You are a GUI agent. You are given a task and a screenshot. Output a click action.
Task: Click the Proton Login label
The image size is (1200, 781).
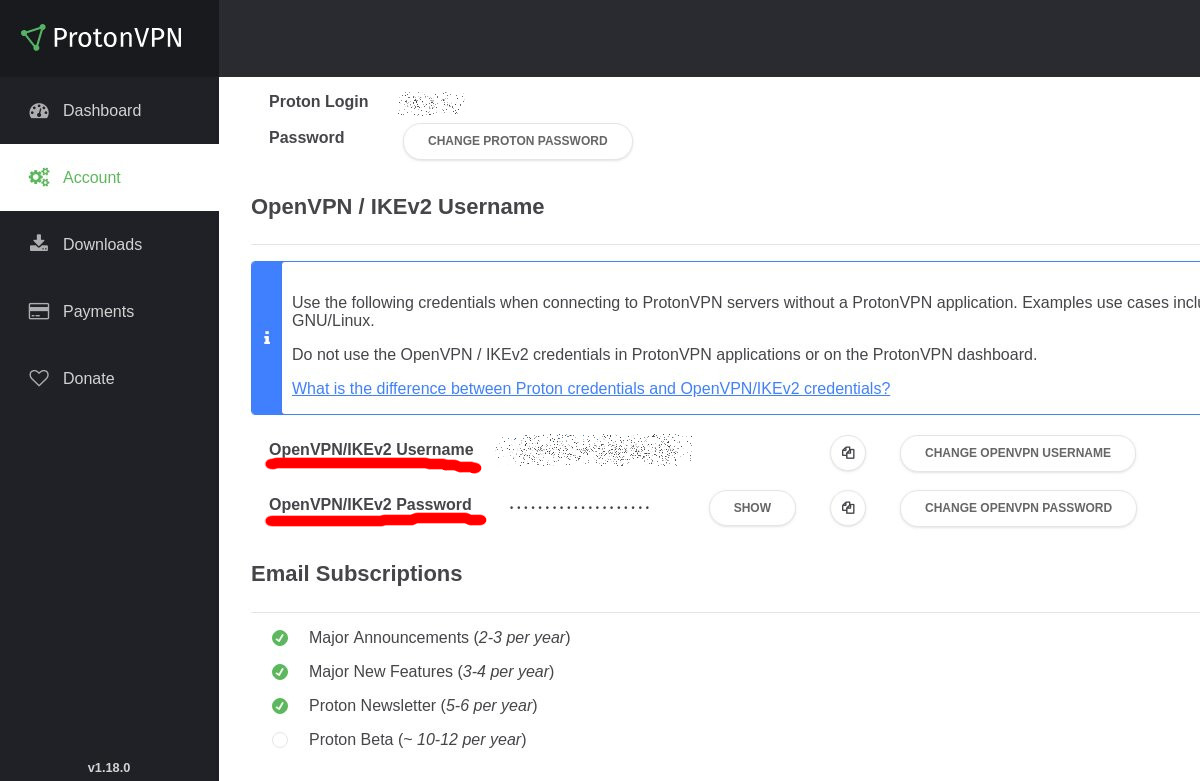point(318,102)
